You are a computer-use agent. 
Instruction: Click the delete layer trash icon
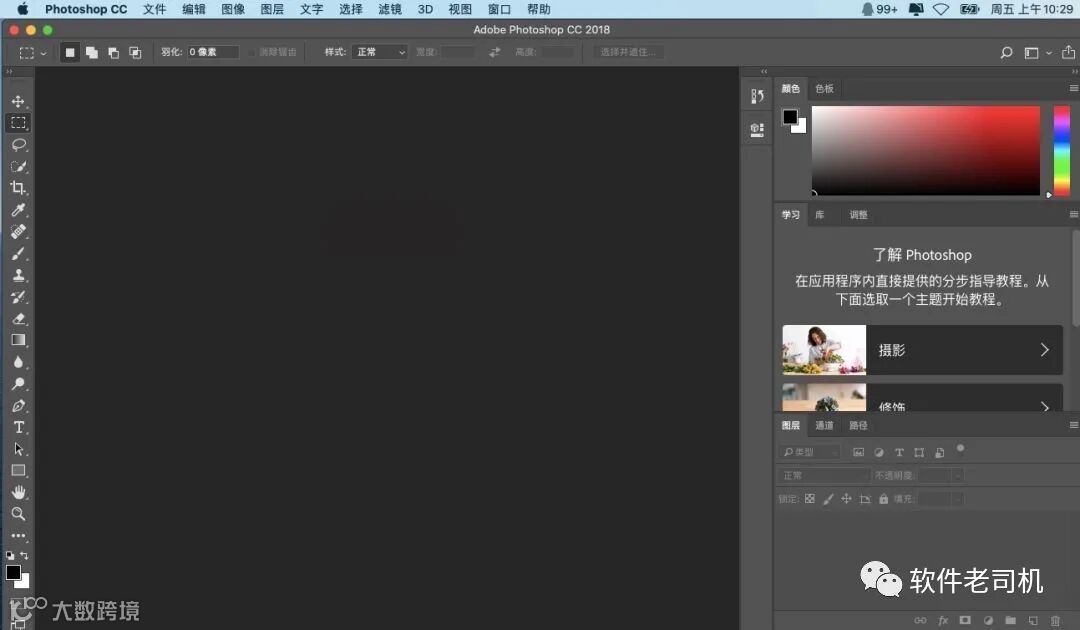tap(1055, 620)
